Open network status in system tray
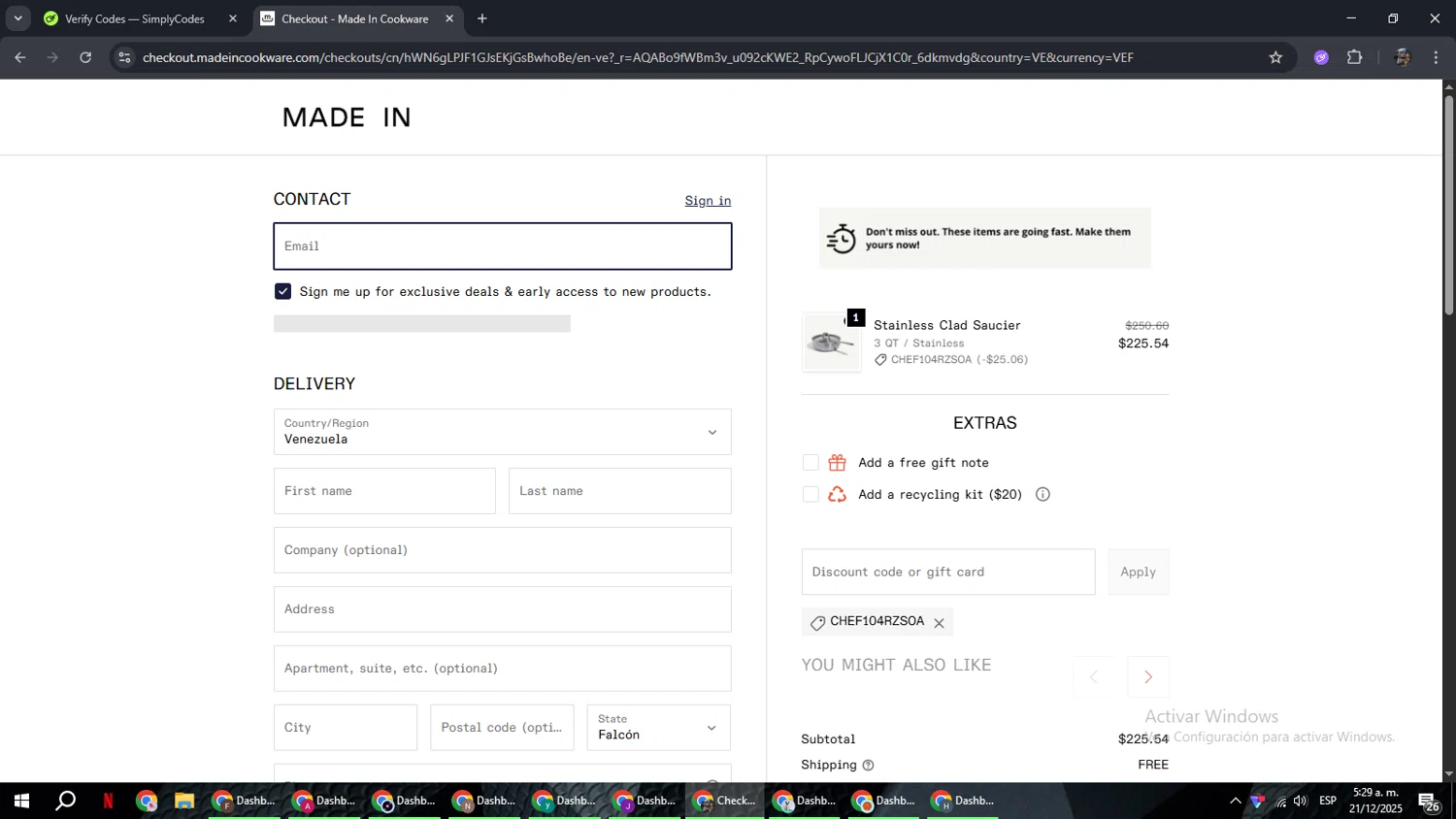This screenshot has width=1456, height=819. tap(1280, 802)
